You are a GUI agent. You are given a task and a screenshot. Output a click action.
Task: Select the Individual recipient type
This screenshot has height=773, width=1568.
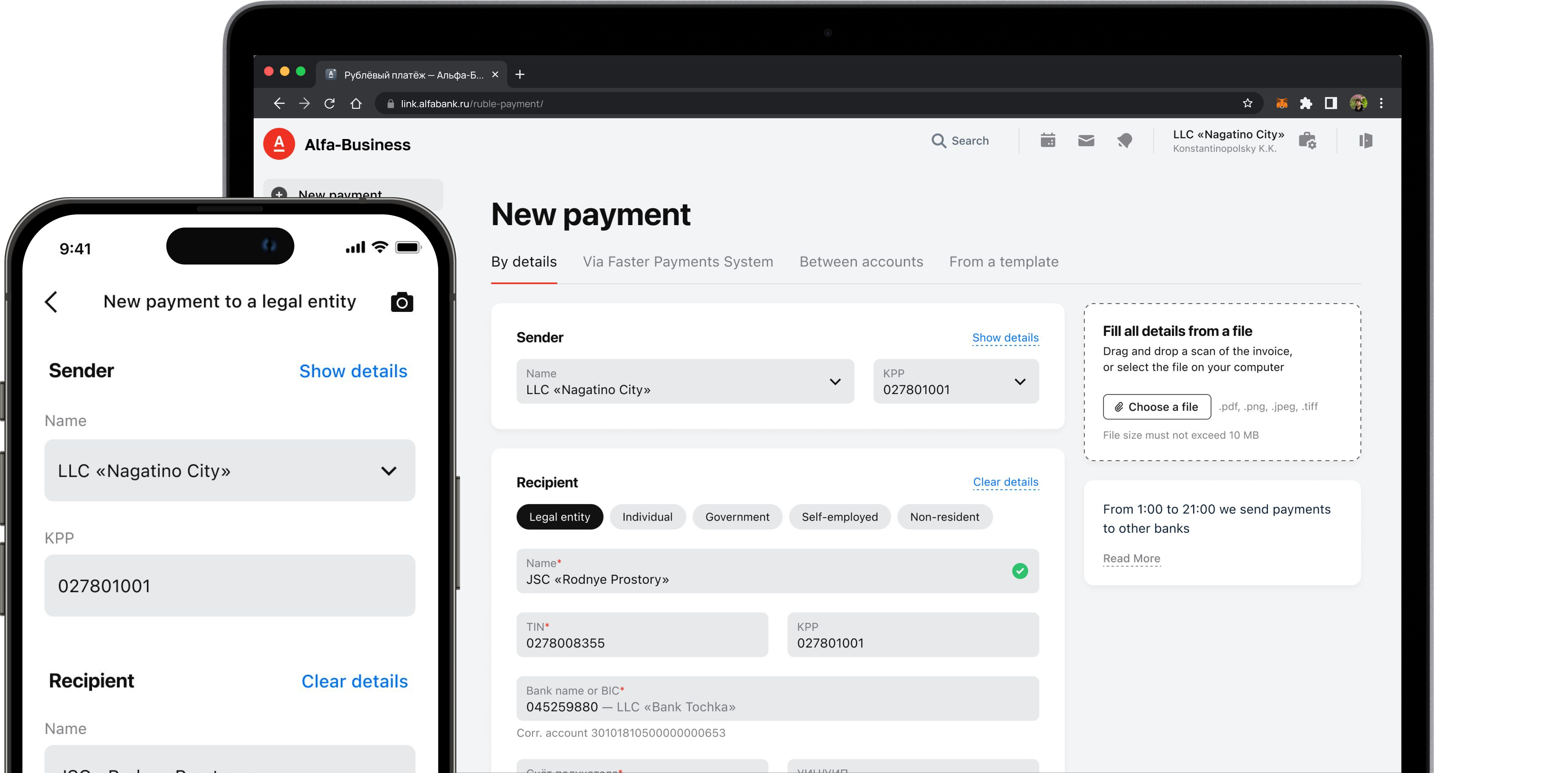click(647, 517)
